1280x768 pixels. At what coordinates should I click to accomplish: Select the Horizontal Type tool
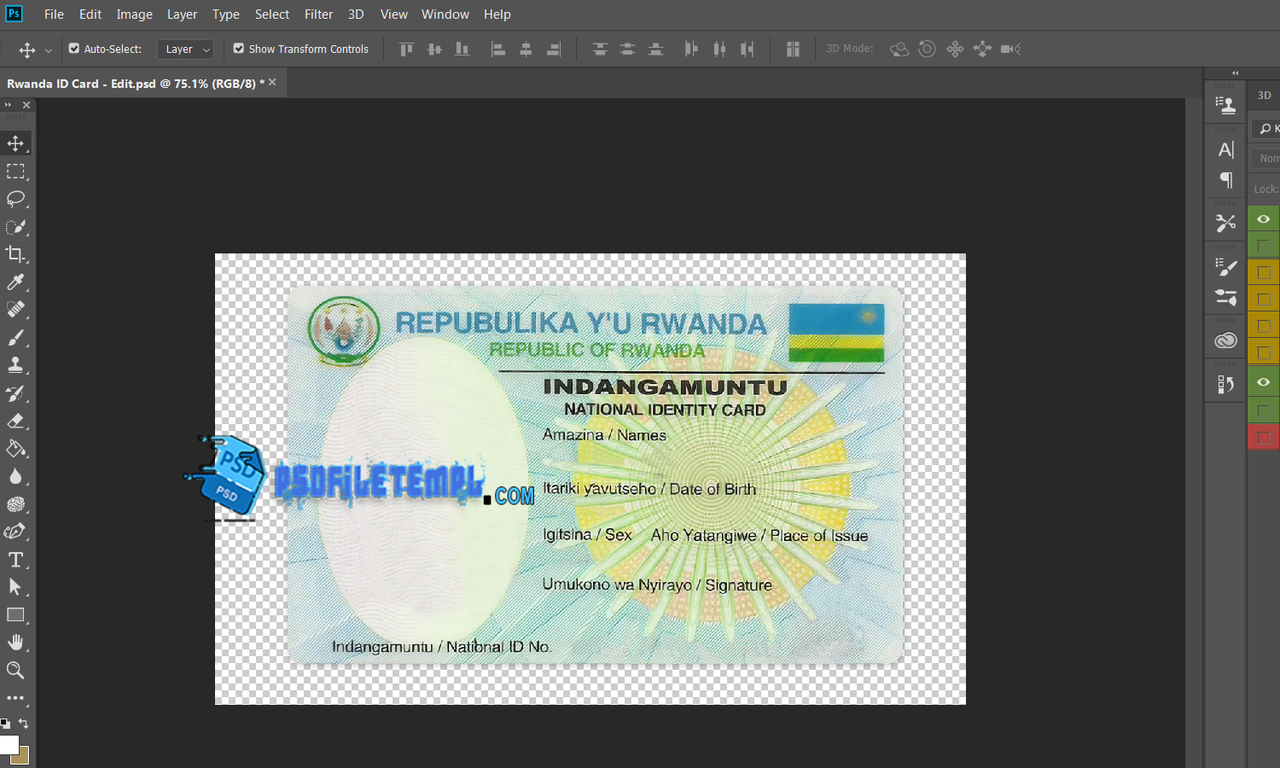click(x=16, y=559)
